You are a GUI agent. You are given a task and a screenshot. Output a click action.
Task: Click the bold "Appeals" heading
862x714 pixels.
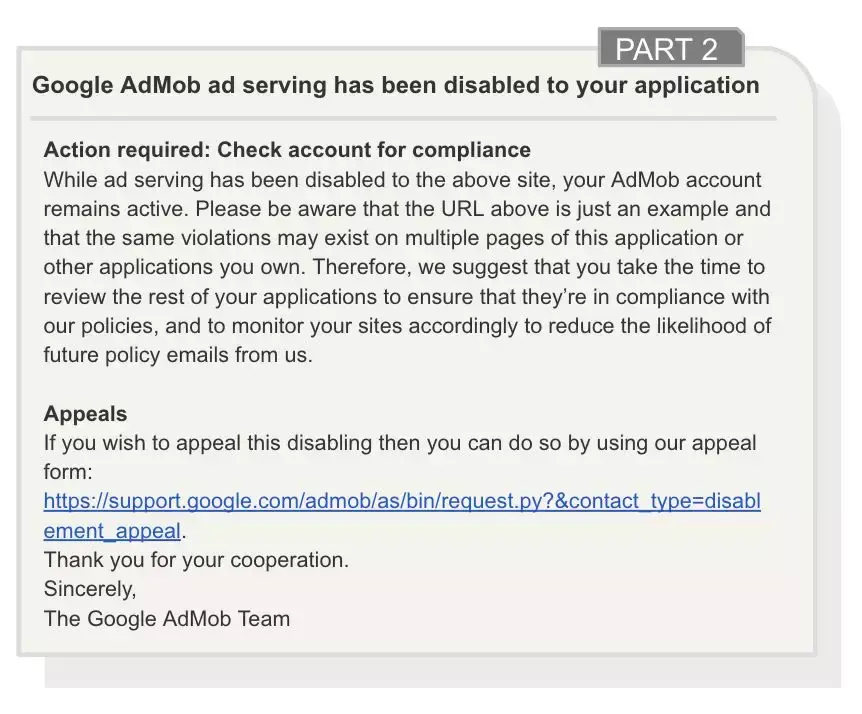click(x=85, y=414)
